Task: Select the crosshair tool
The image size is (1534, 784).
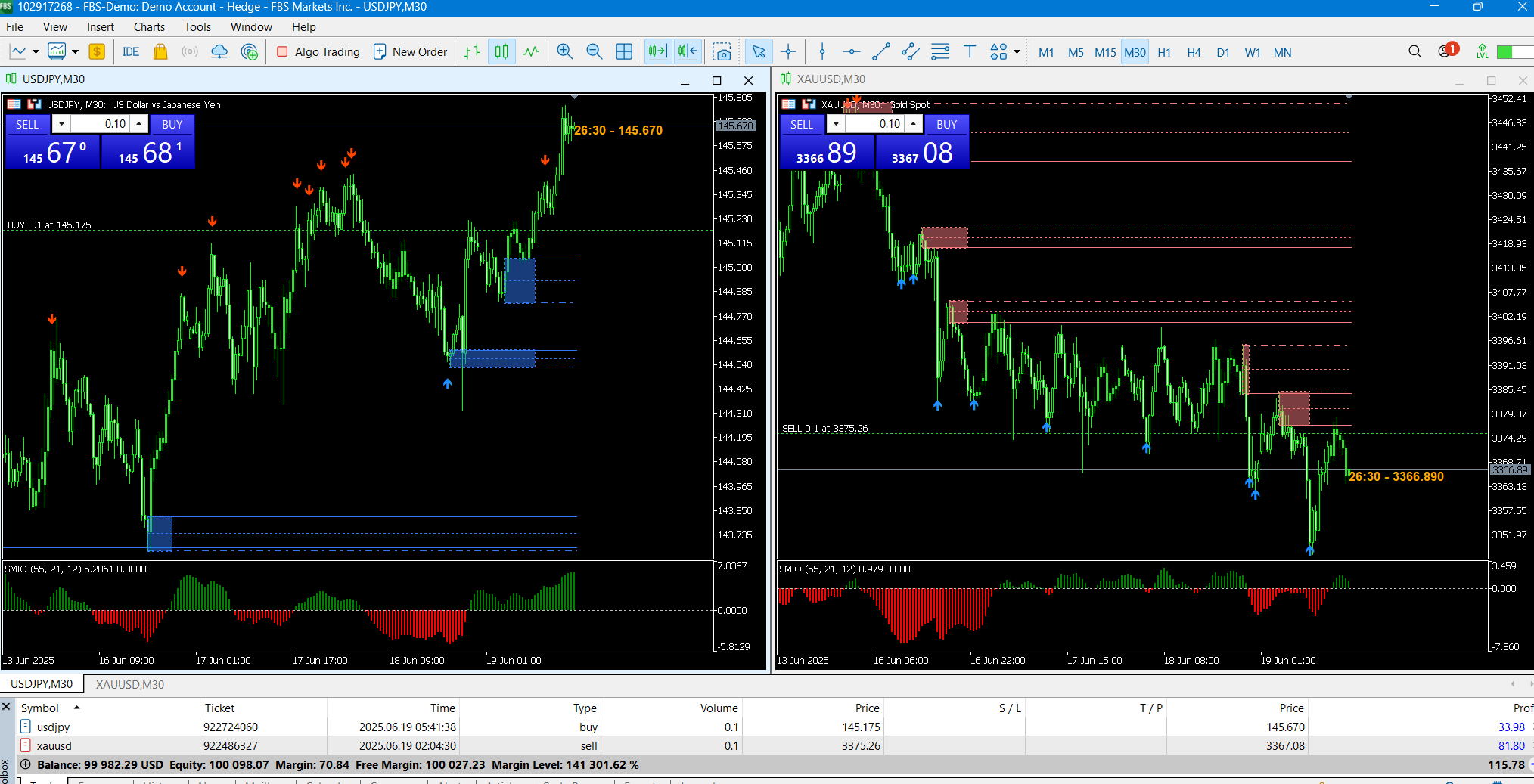Action: [788, 52]
